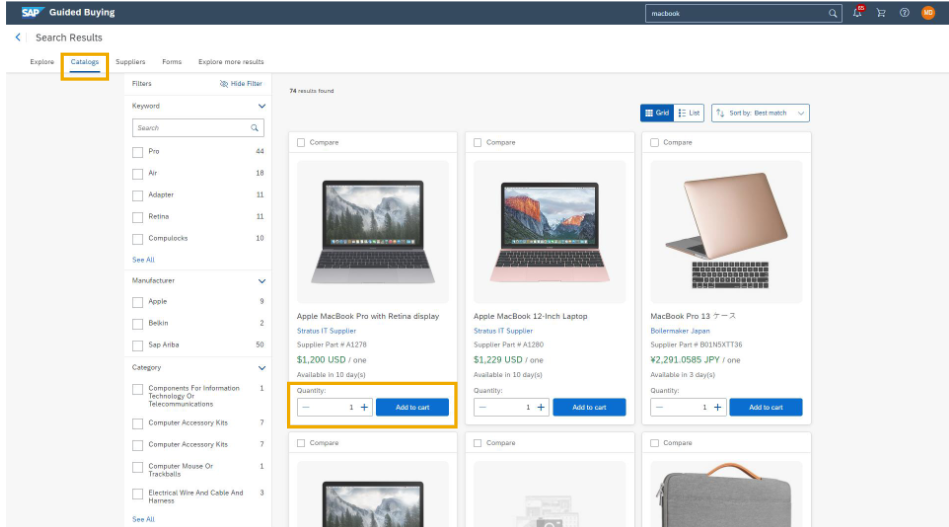Click magnifier in Keyword filter search
The width and height of the screenshot is (949, 527).
255,128
